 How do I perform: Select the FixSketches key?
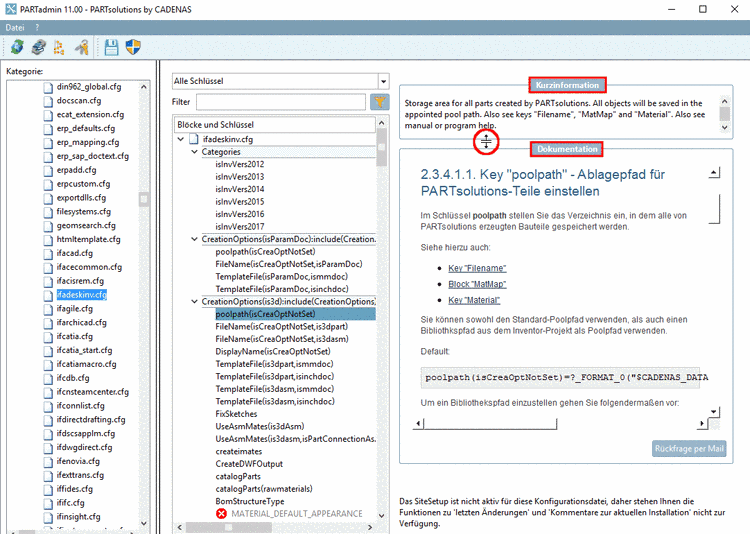236,414
